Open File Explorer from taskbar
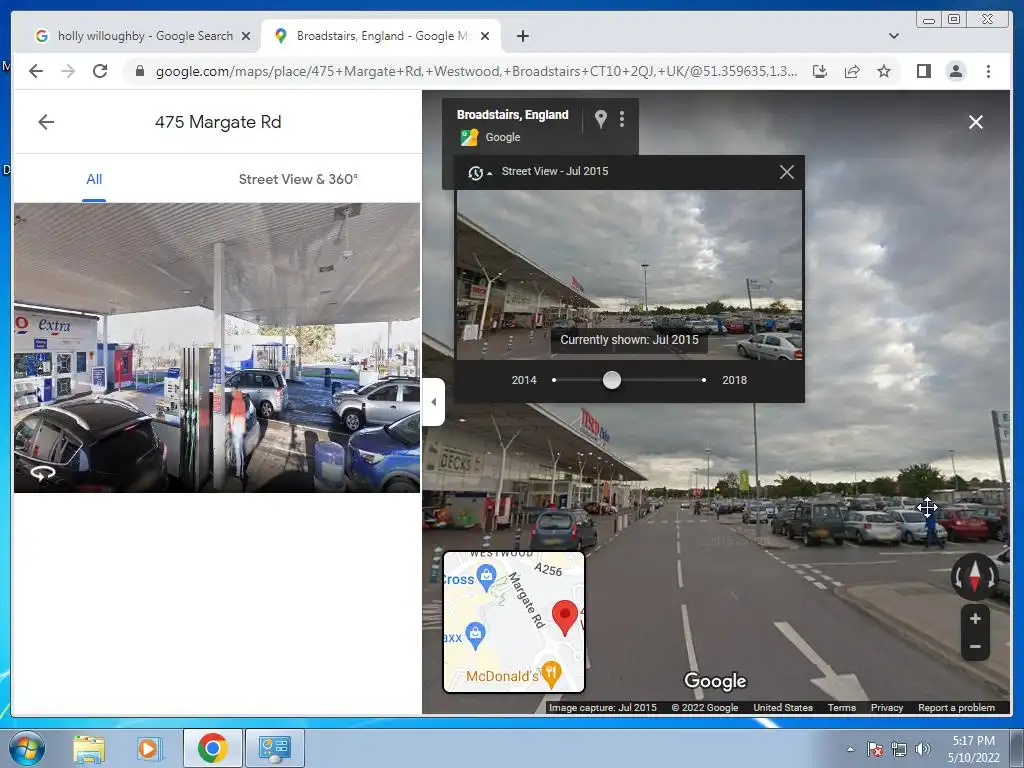This screenshot has height=768, width=1024. click(x=89, y=748)
